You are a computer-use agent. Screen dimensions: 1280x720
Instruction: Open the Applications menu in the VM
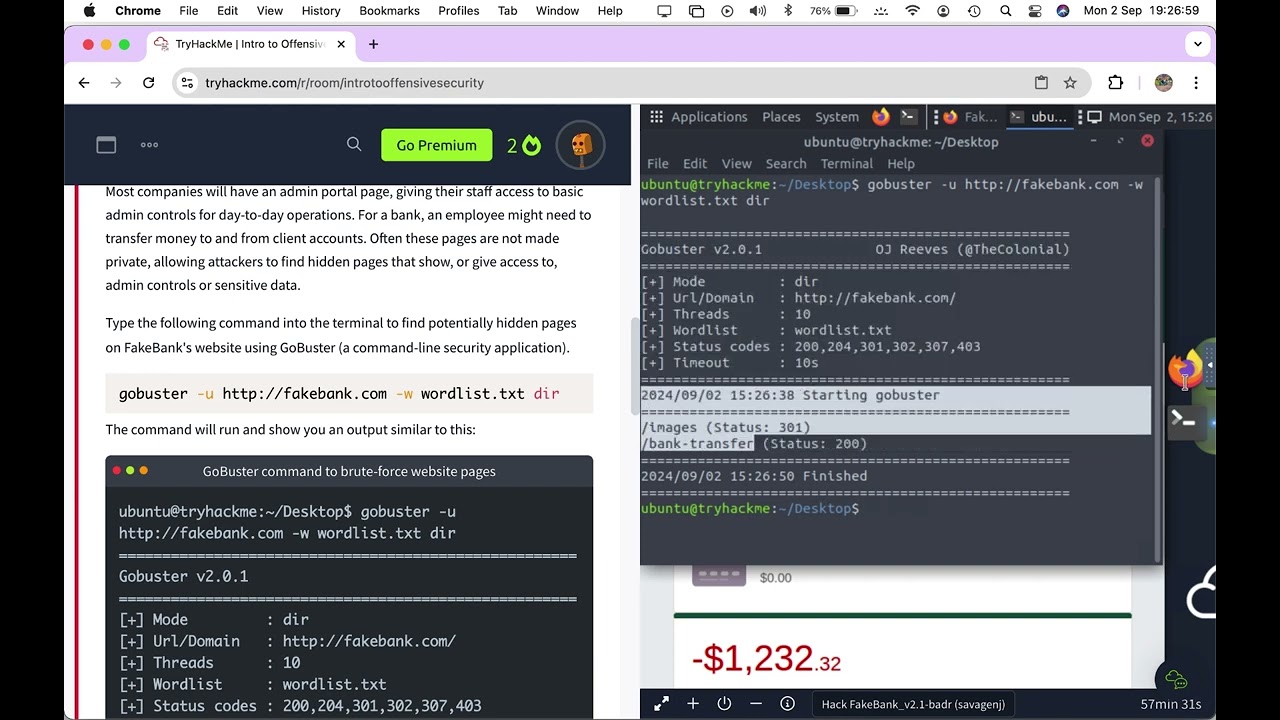coord(709,117)
